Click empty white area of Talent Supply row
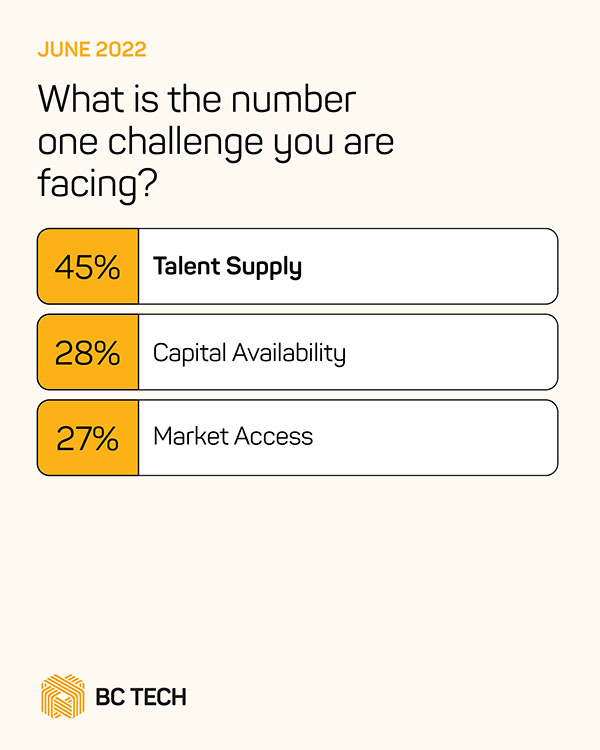This screenshot has width=600, height=750. 440,267
